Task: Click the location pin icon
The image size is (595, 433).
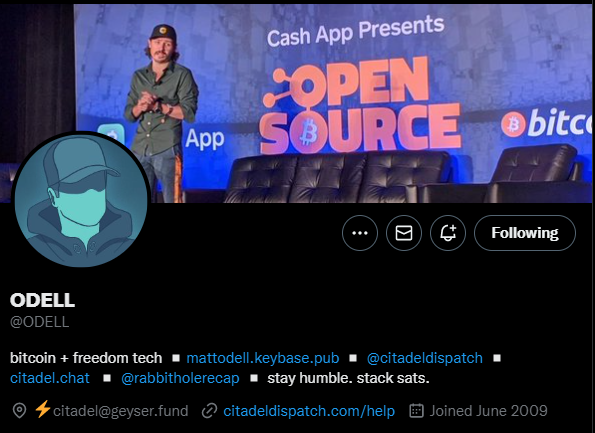Action: [x=19, y=411]
